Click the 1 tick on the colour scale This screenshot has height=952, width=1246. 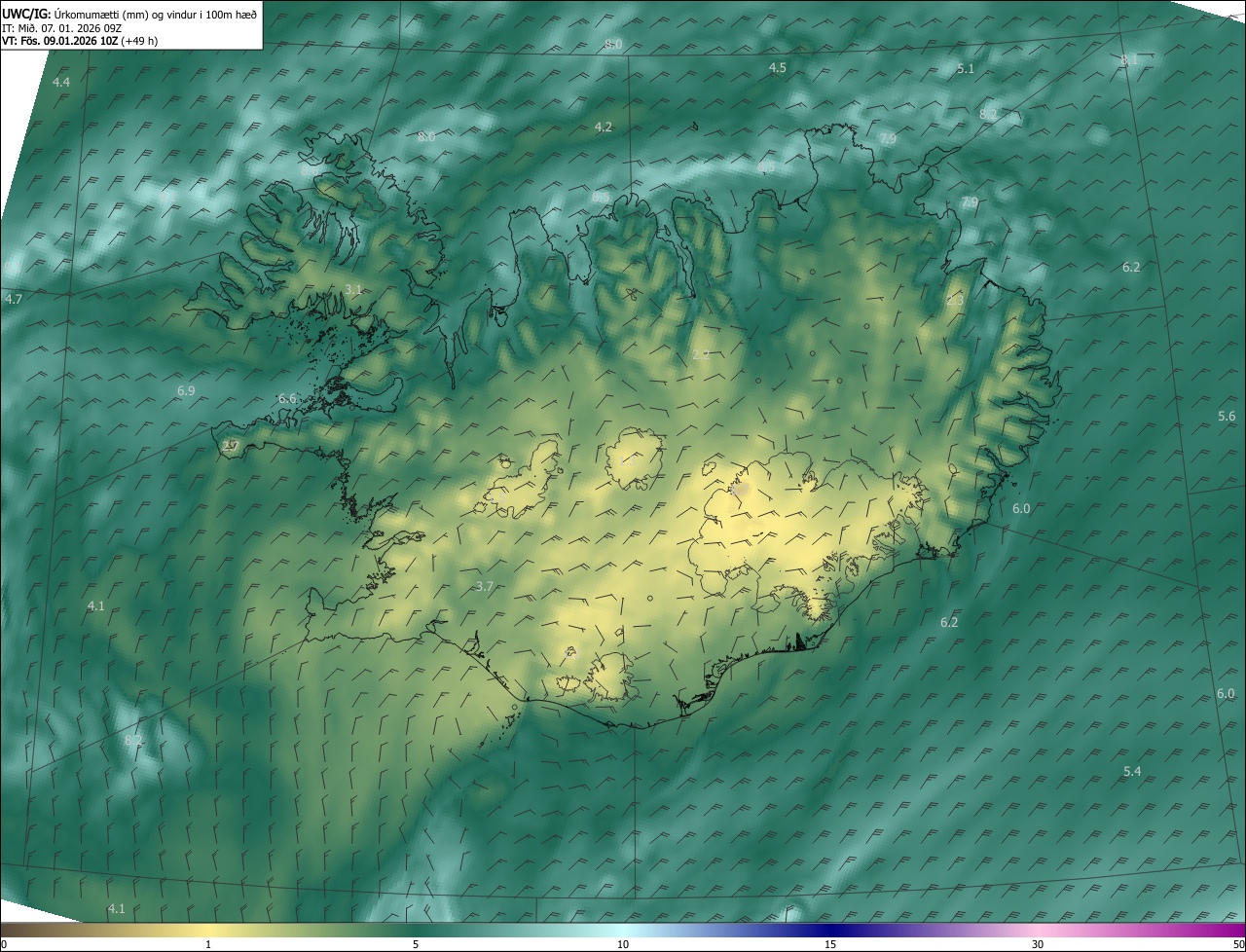[x=208, y=944]
